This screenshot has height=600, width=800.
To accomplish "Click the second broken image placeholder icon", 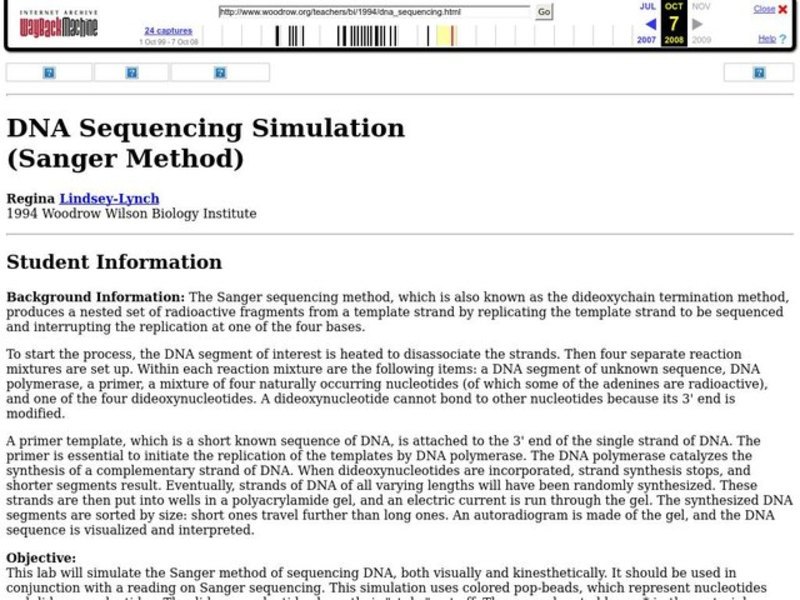I will pos(131,72).
